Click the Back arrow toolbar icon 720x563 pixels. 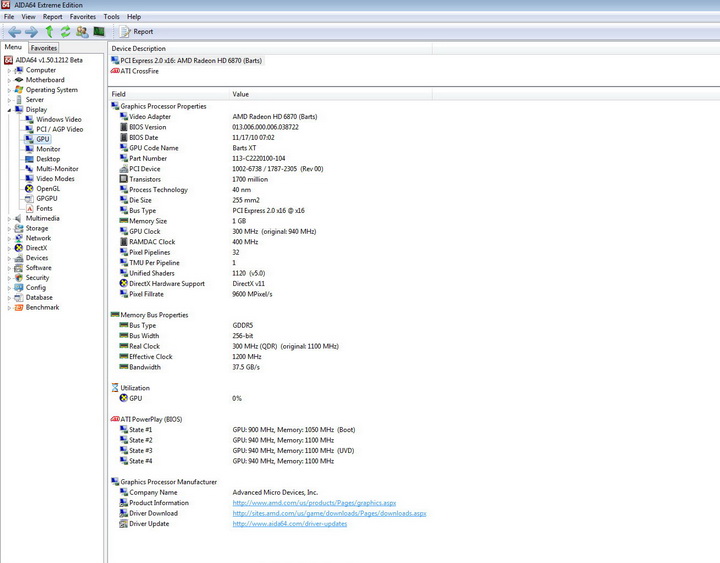tap(14, 32)
